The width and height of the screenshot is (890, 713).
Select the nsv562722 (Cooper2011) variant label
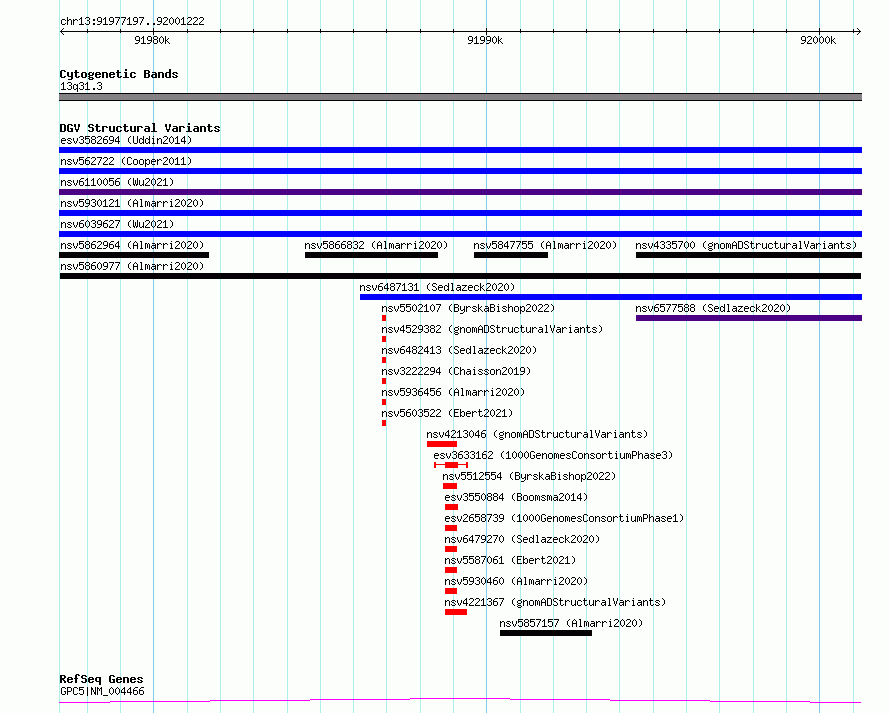[126, 161]
